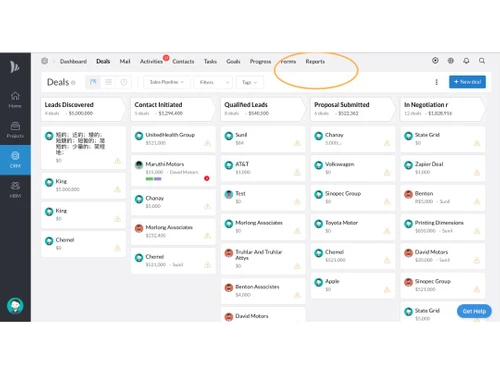
Task: Click the settings gear beside Dashboard
Action: tap(44, 61)
